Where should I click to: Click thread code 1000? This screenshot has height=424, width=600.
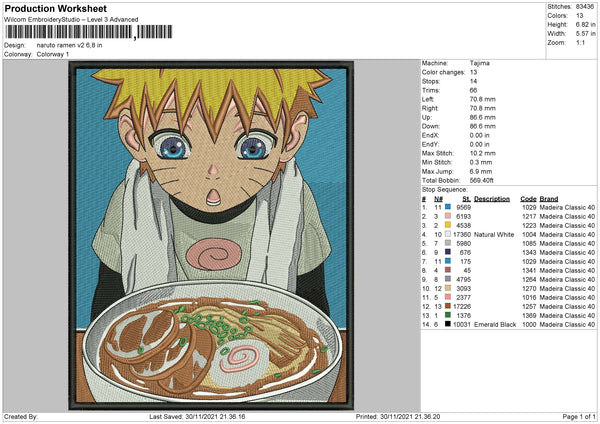529,324
